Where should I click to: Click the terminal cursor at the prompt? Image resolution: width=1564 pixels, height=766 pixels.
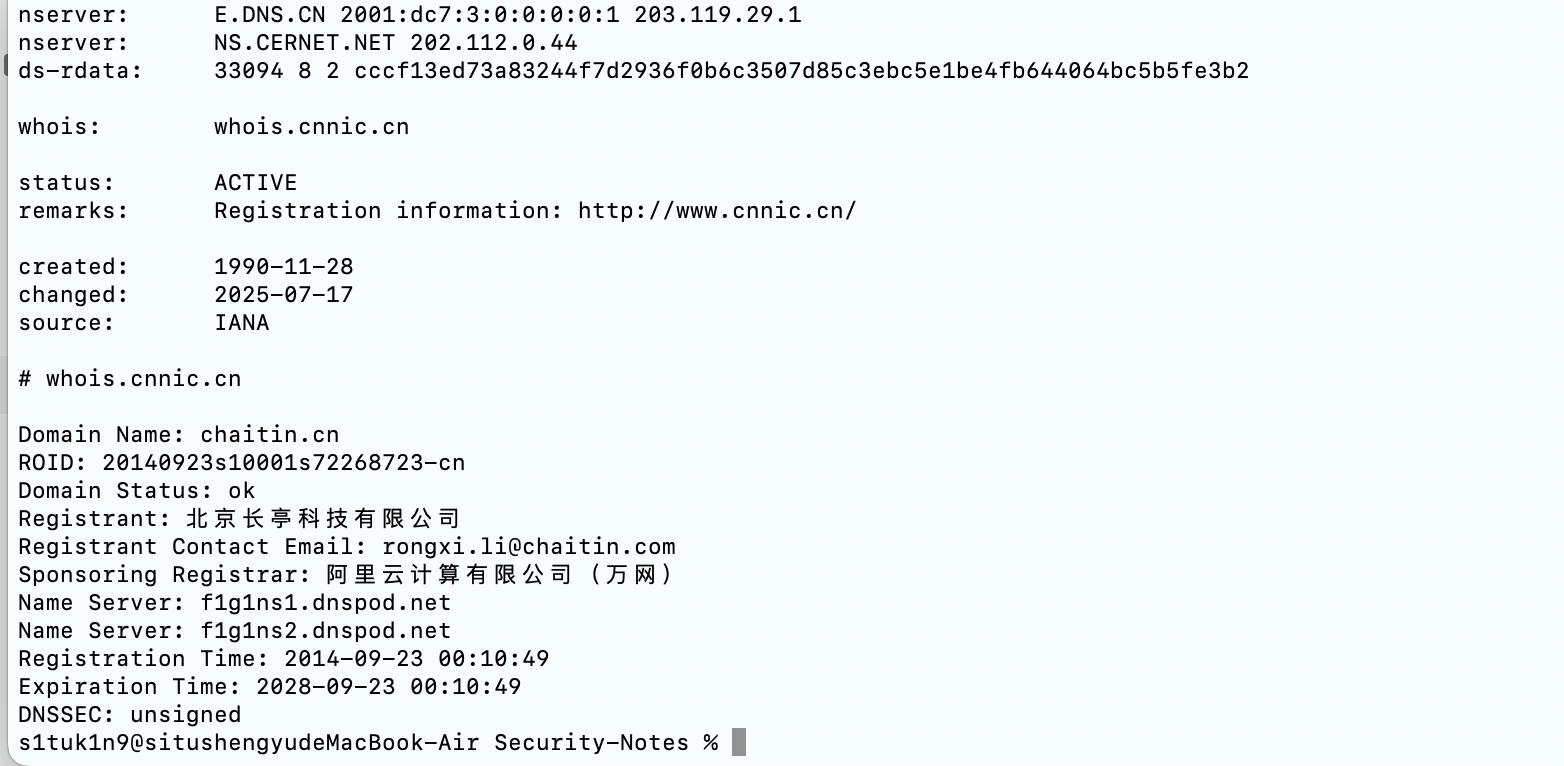739,743
